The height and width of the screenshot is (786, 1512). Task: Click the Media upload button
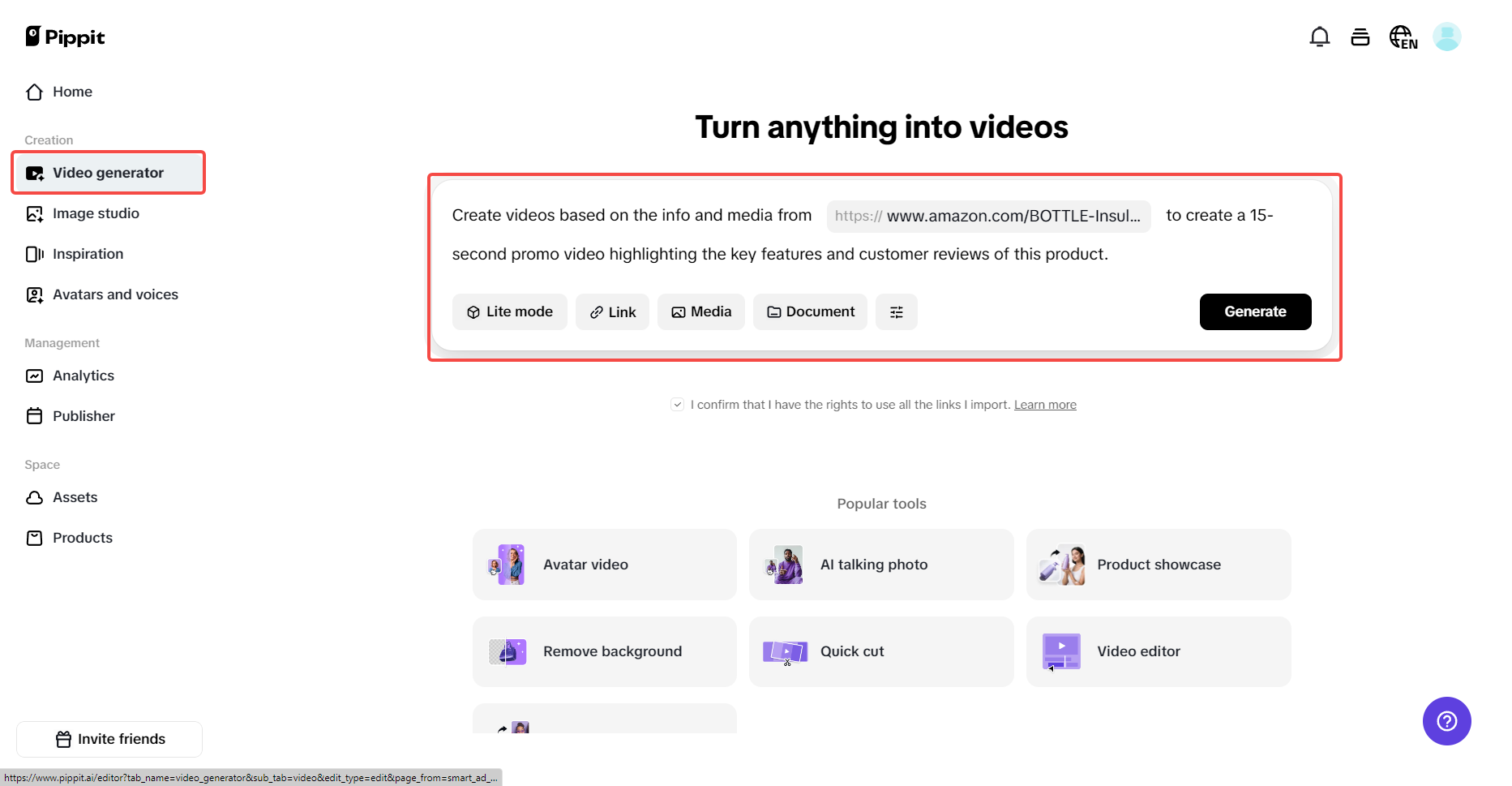pos(701,312)
